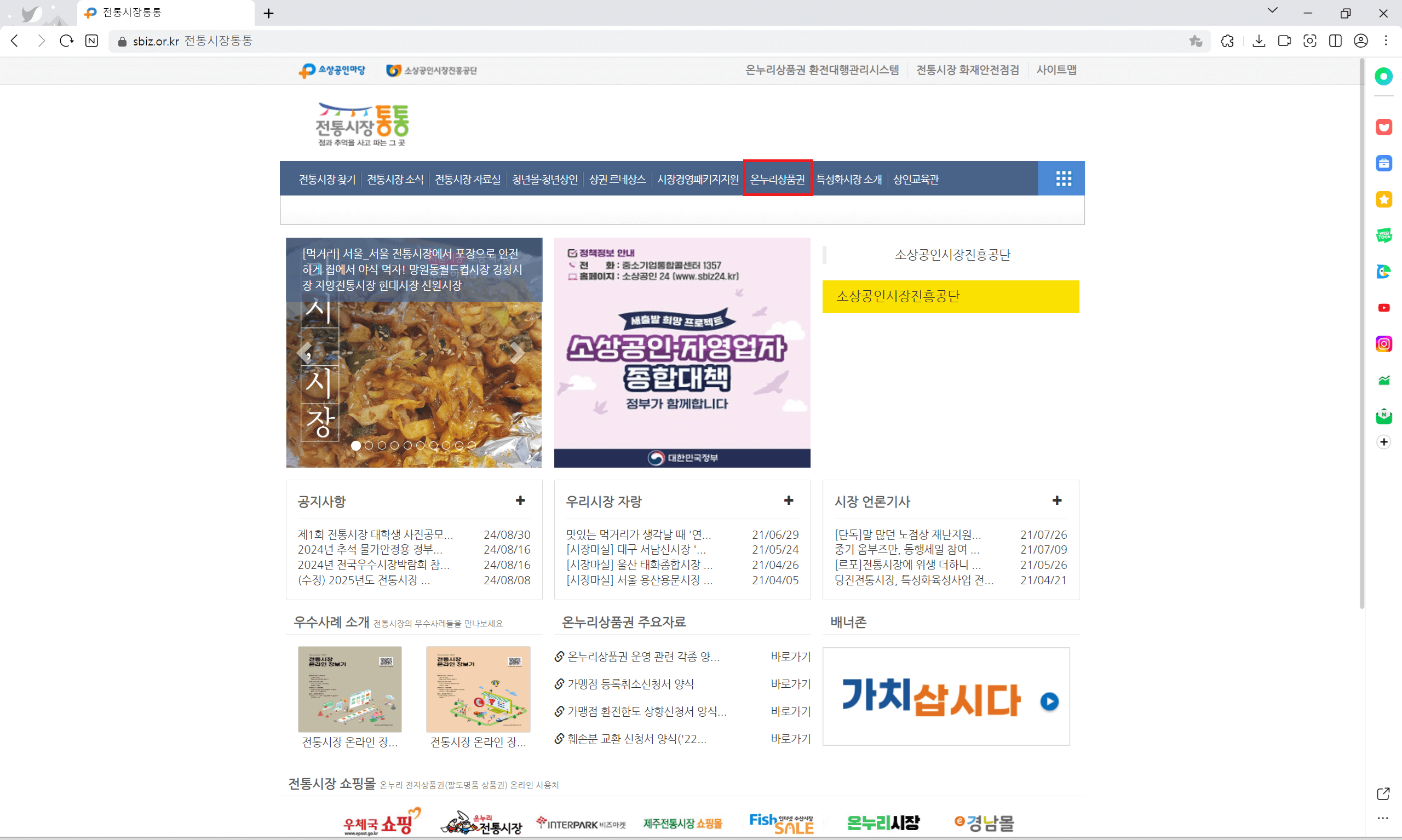Click the 사이트맵 link
Viewport: 1402px width, 840px height.
[x=1056, y=70]
